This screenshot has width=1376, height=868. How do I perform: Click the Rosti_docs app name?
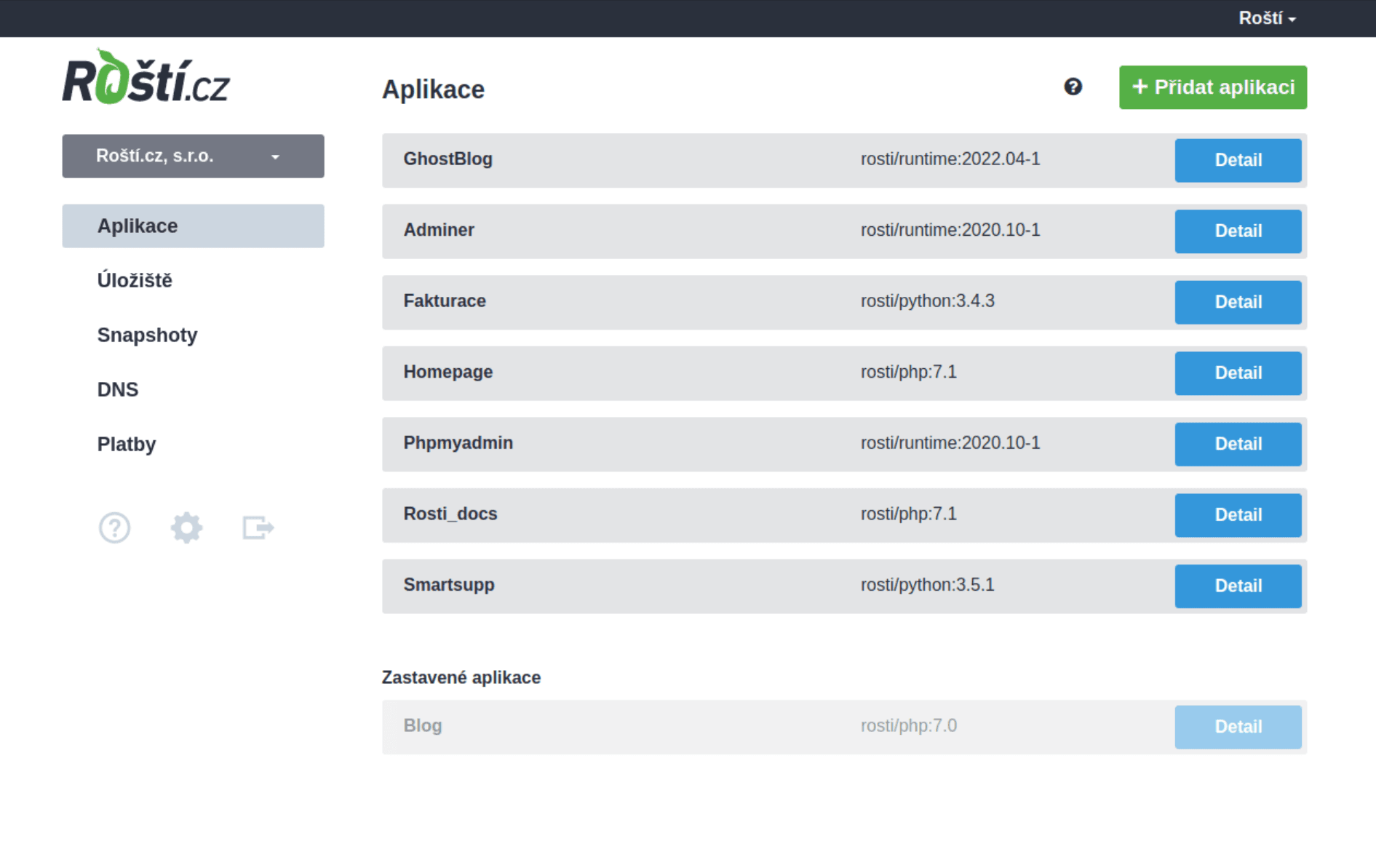tap(450, 514)
